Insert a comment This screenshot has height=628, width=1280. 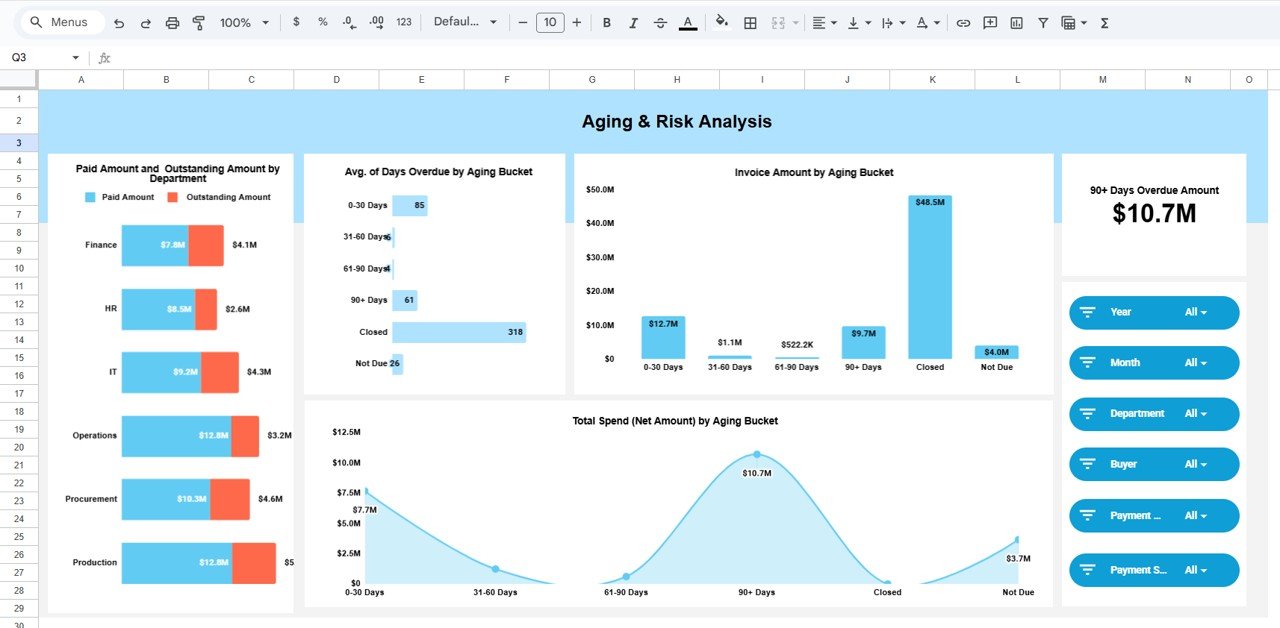click(x=989, y=21)
